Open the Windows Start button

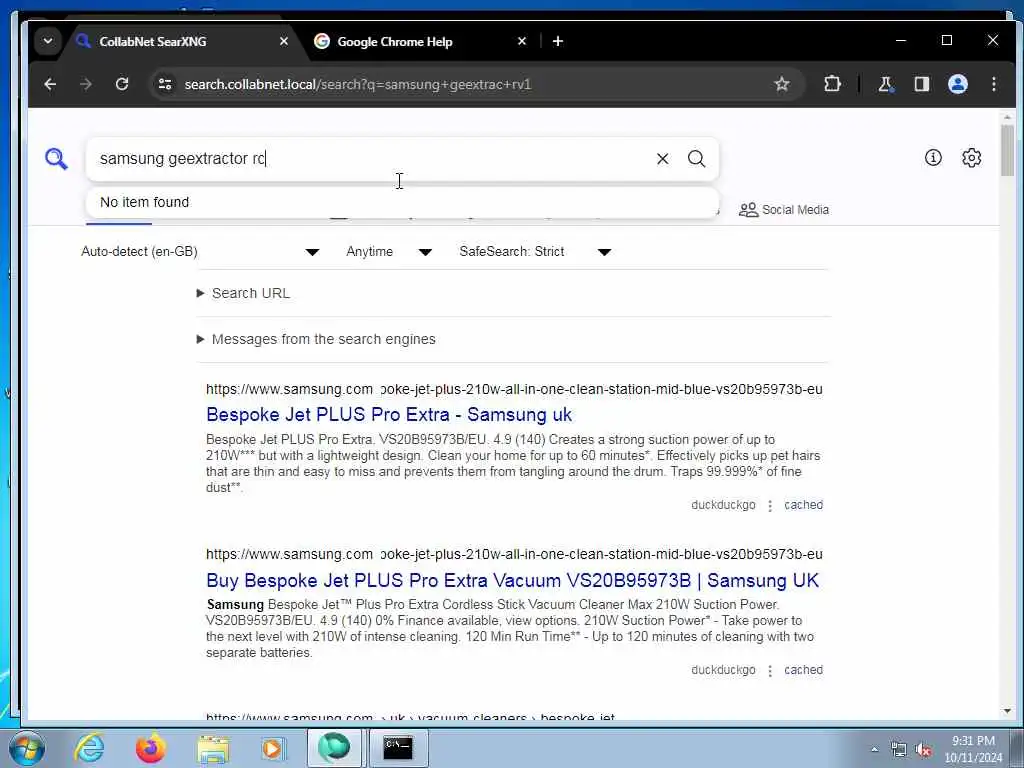pos(27,748)
